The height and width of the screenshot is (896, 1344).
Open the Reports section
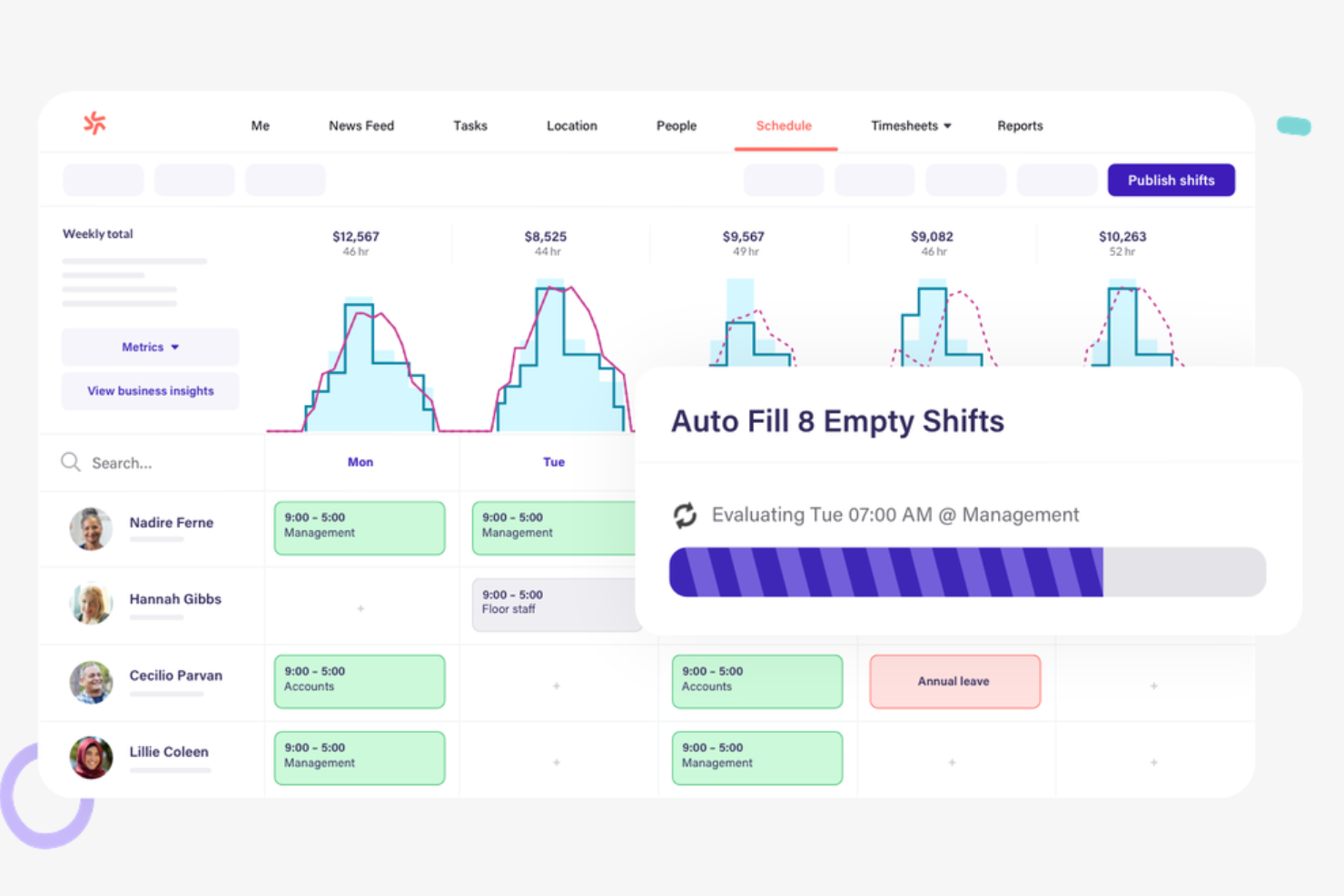pos(1020,125)
